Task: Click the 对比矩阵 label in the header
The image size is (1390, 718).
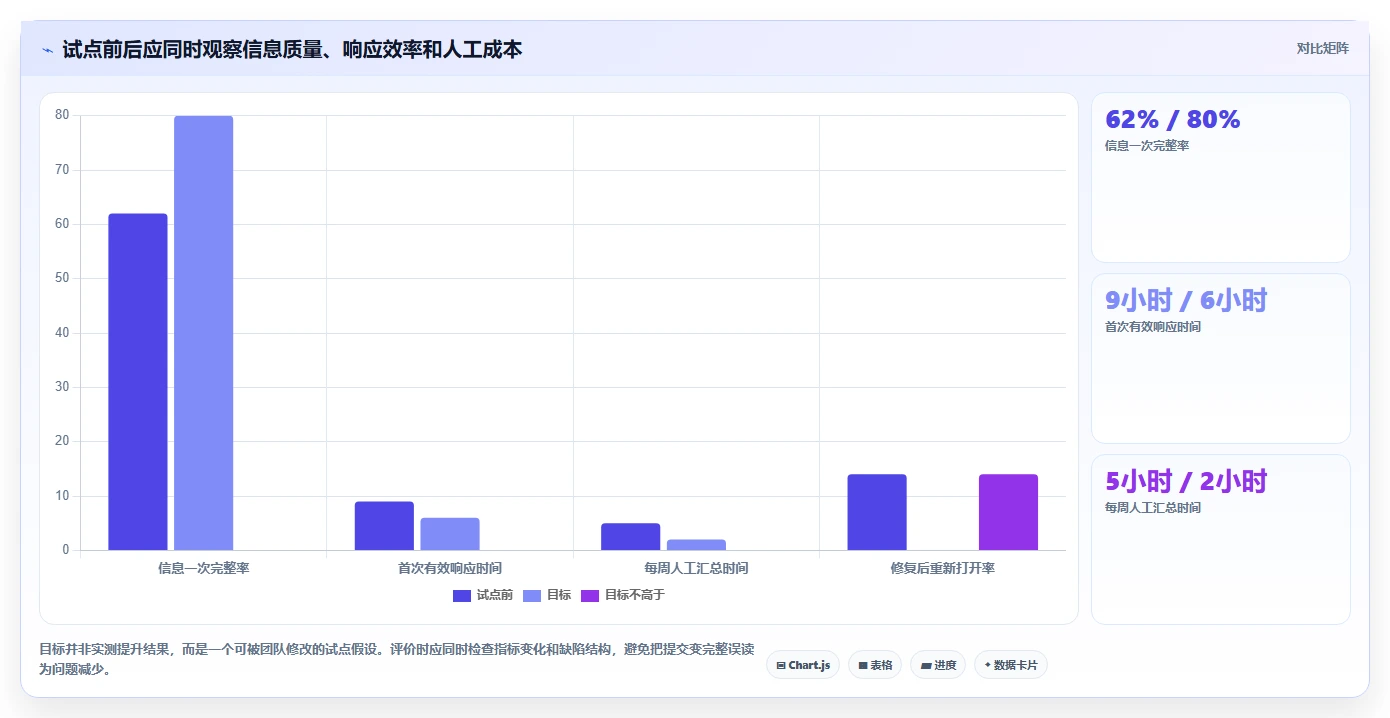Action: (x=1323, y=48)
